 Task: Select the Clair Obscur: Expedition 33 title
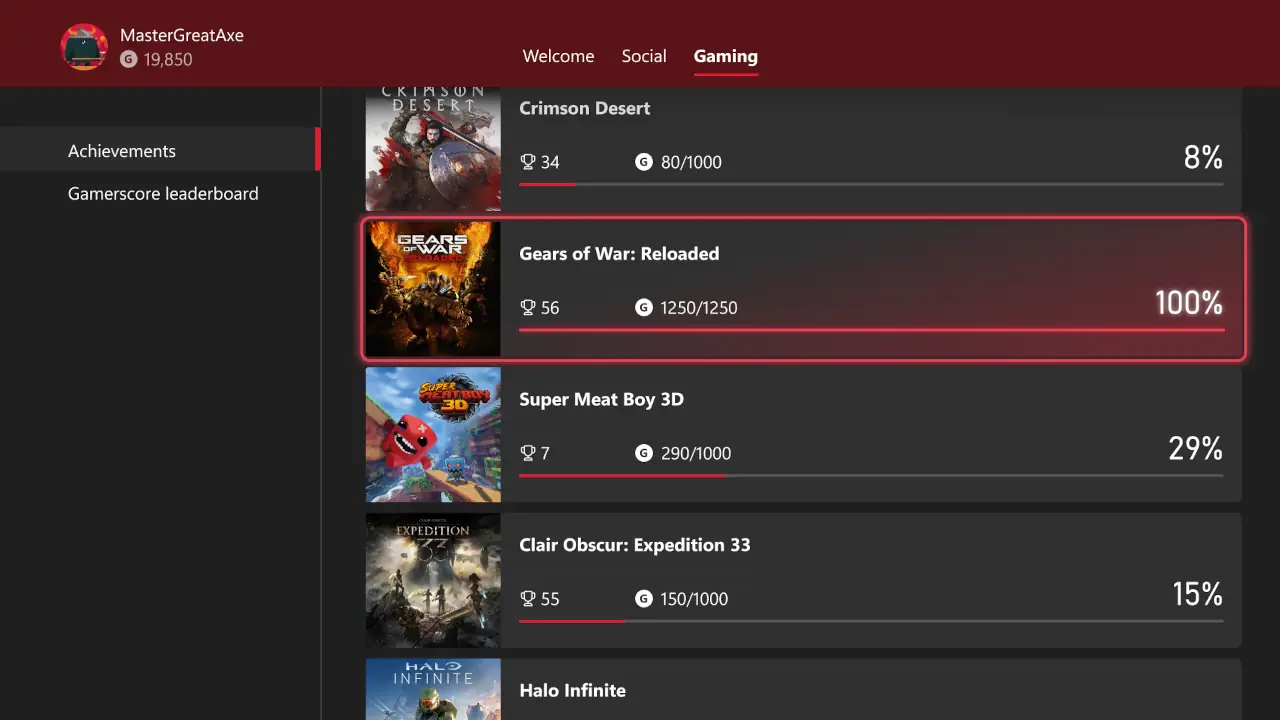tap(635, 545)
